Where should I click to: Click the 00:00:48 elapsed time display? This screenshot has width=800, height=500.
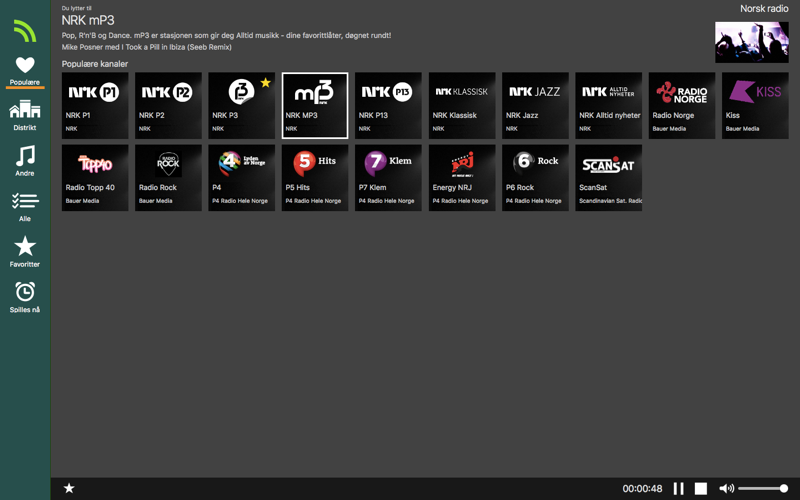(642, 489)
